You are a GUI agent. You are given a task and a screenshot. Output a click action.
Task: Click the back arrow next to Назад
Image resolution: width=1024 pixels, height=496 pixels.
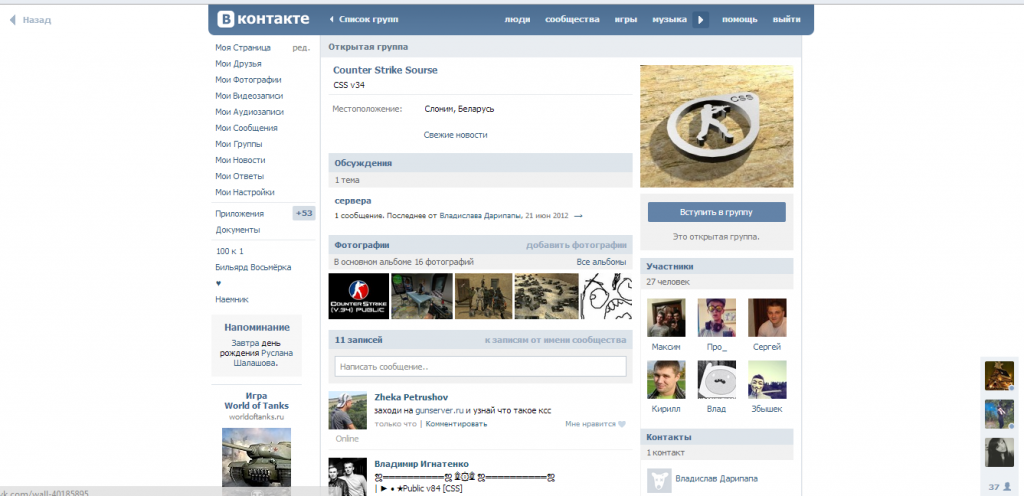12,20
